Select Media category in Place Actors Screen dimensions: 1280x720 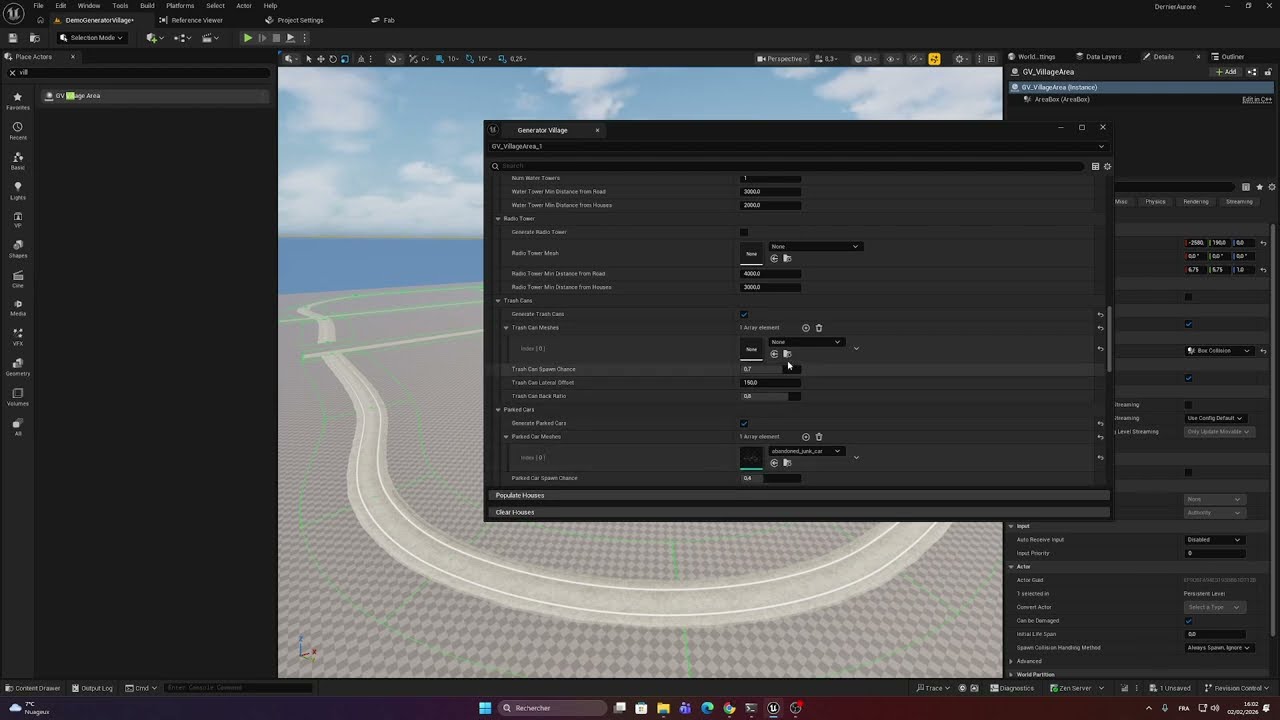click(17, 307)
